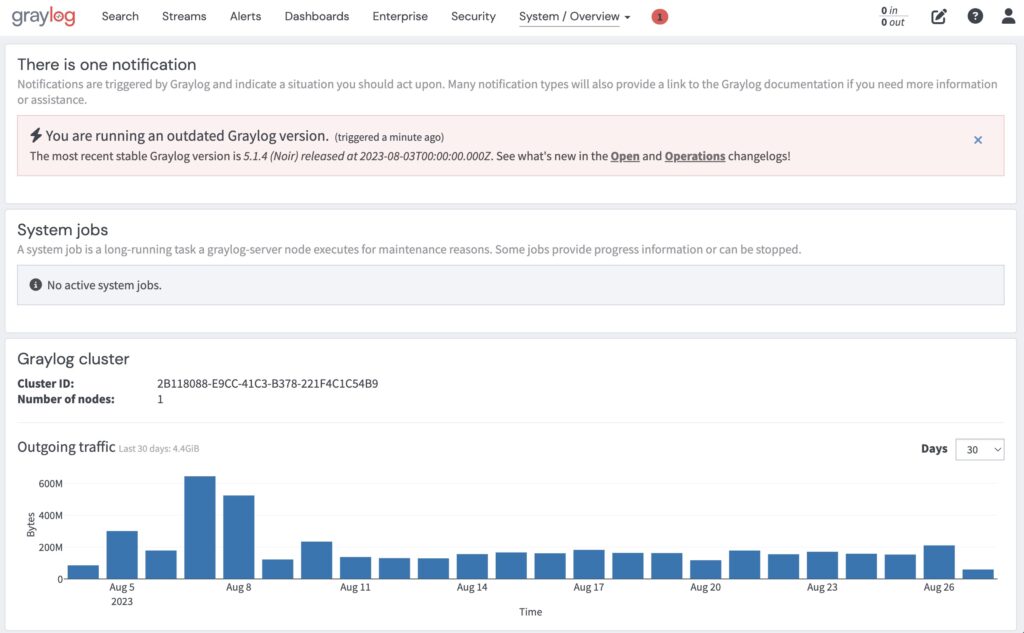Click the 'System jobs' heading
Screen dimensions: 1024x633
[x=63, y=230]
